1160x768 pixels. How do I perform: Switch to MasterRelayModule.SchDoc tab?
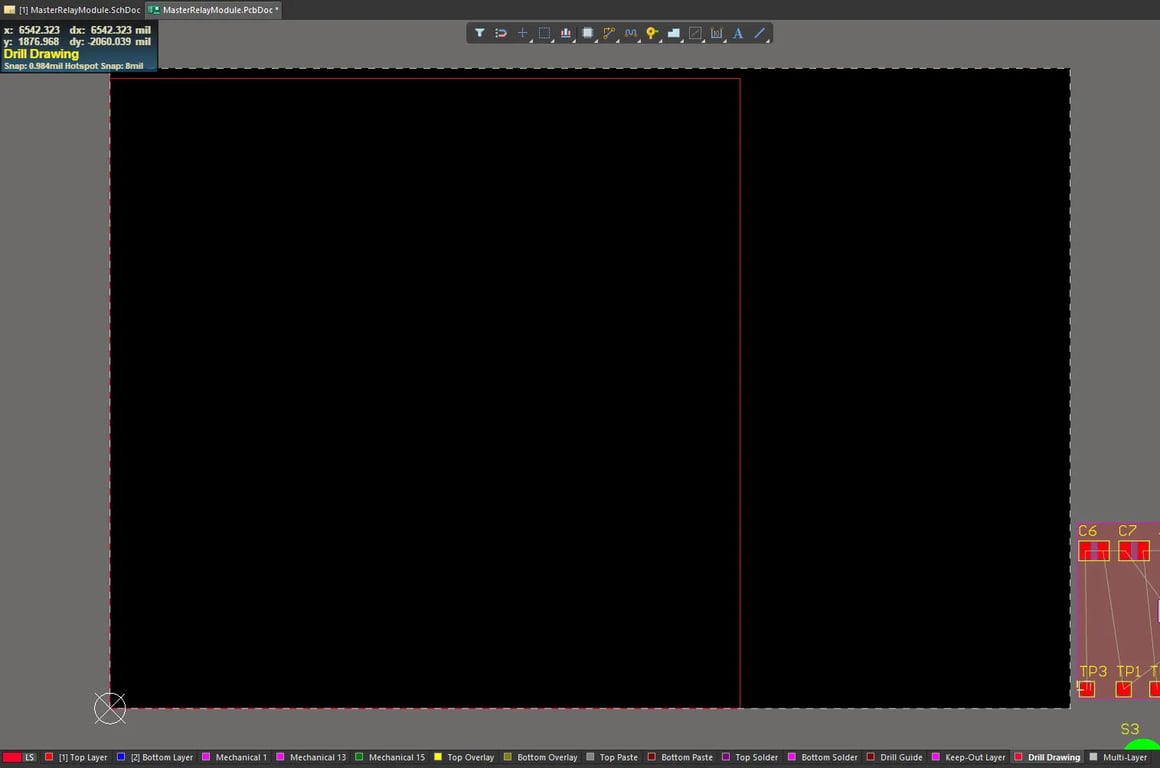click(72, 10)
